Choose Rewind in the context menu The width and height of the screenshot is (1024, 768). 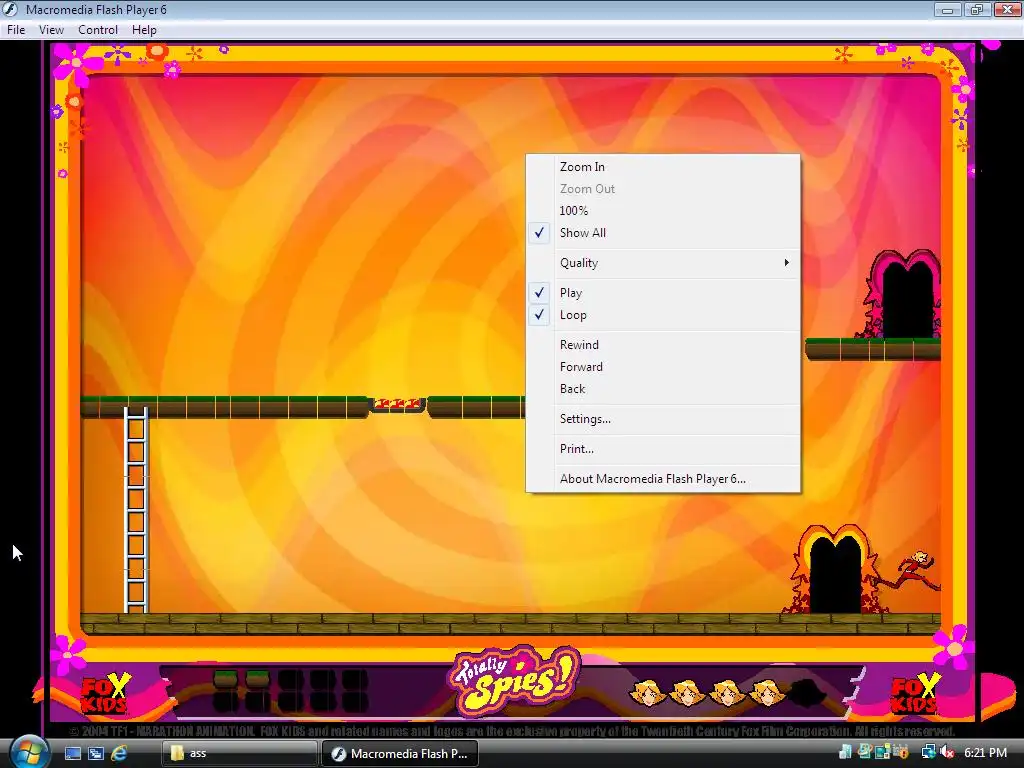[663, 345]
